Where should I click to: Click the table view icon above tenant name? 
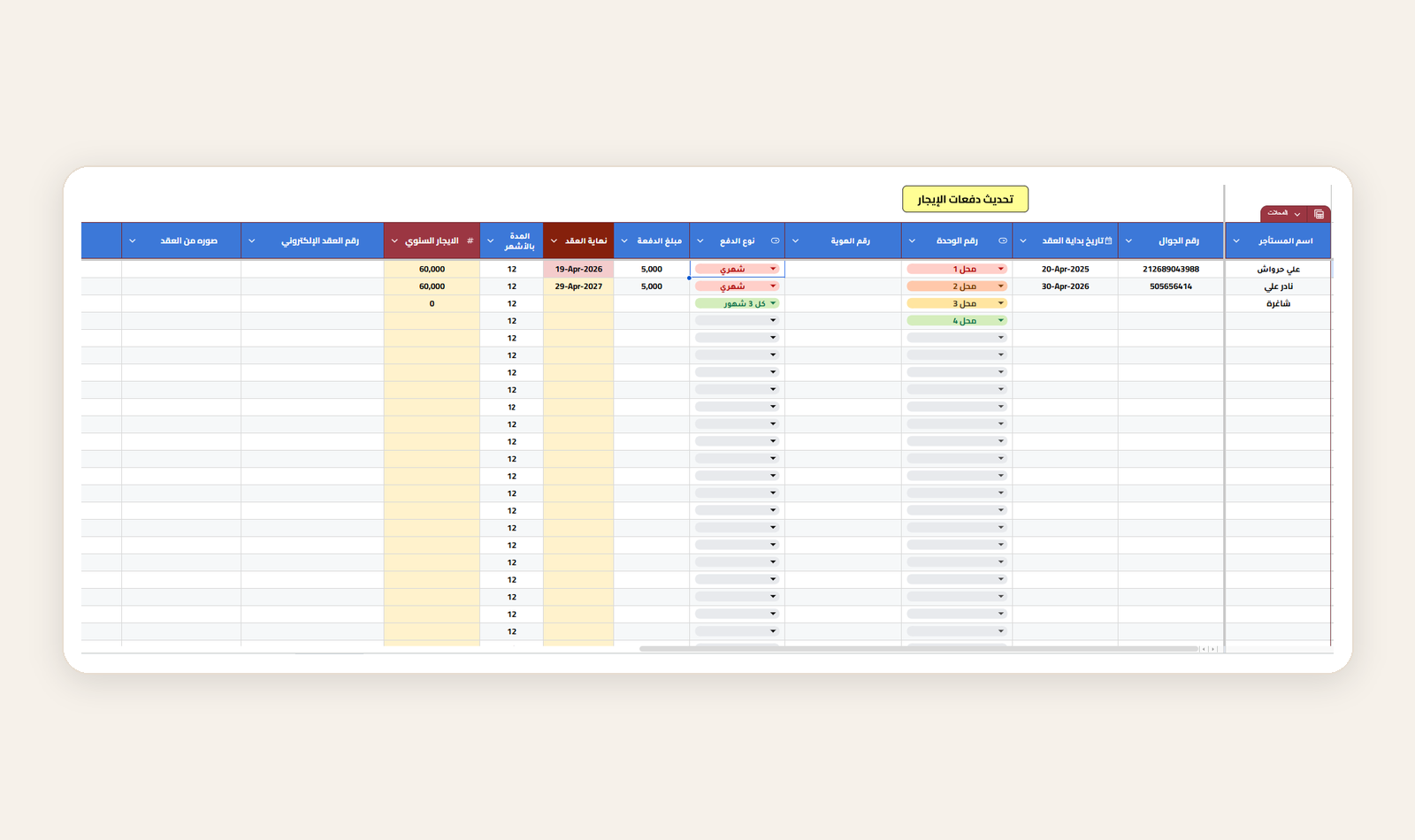[x=1319, y=214]
